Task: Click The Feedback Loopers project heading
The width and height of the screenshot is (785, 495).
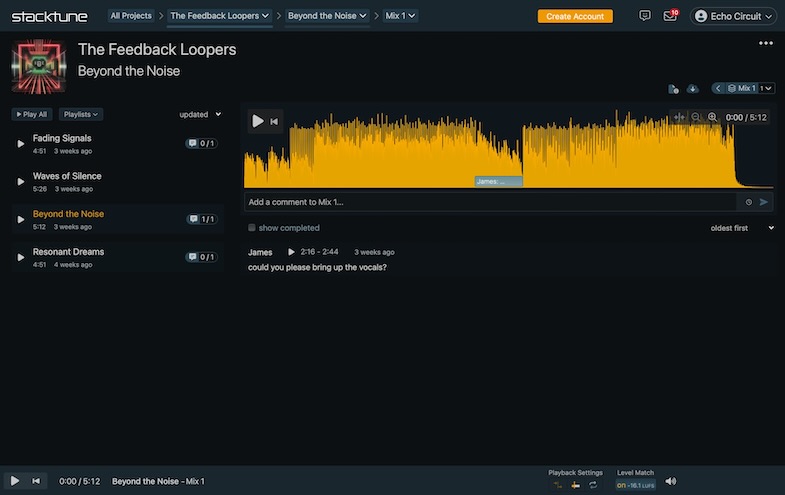Action: [x=157, y=50]
